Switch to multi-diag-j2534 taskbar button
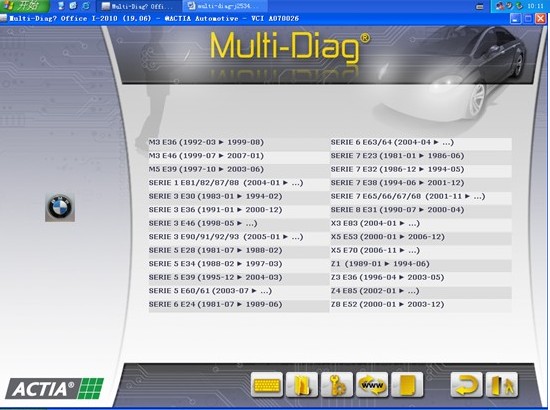This screenshot has width=550, height=410. 224,6
